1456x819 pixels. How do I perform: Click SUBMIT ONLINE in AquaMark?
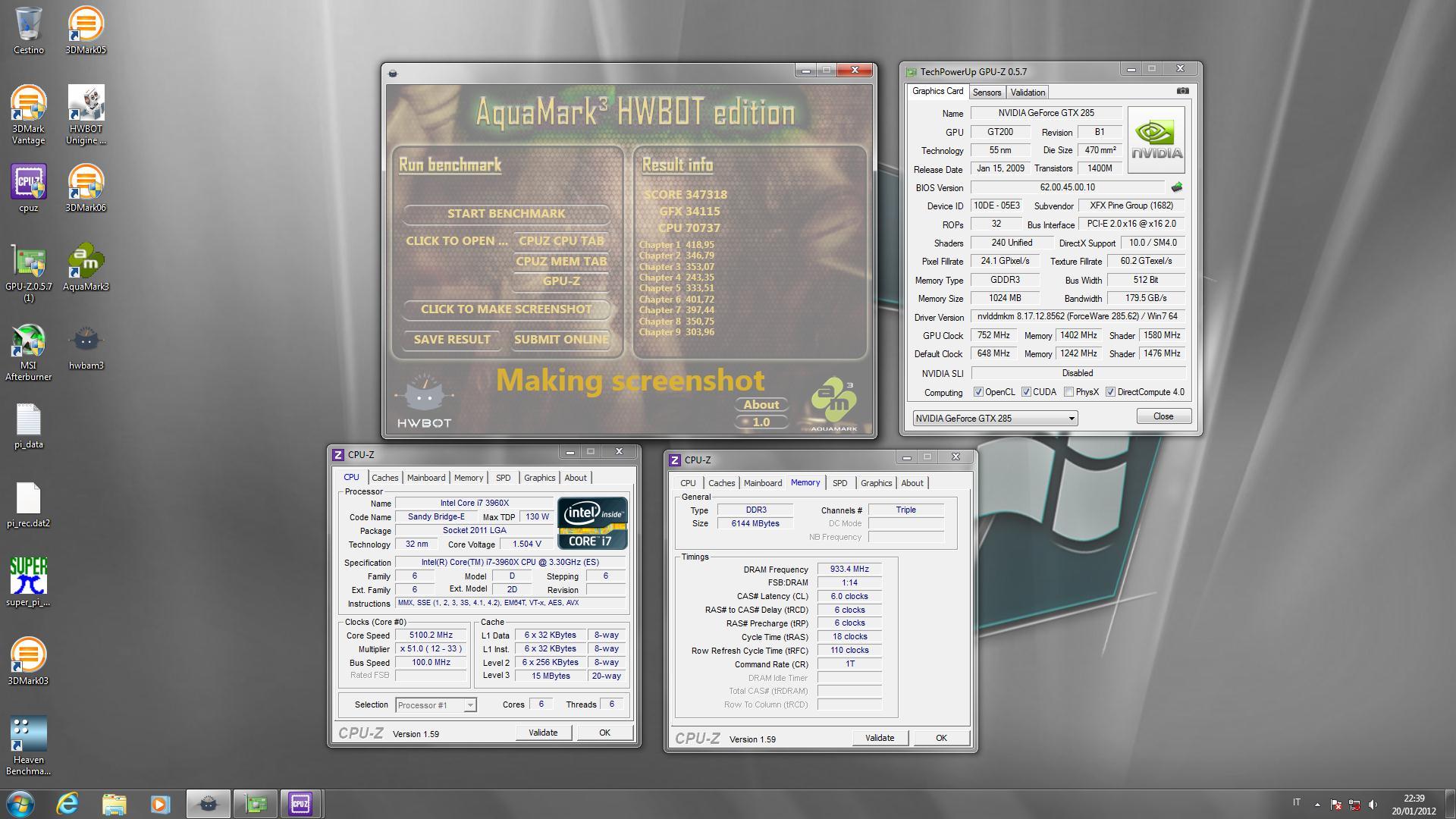click(x=561, y=340)
